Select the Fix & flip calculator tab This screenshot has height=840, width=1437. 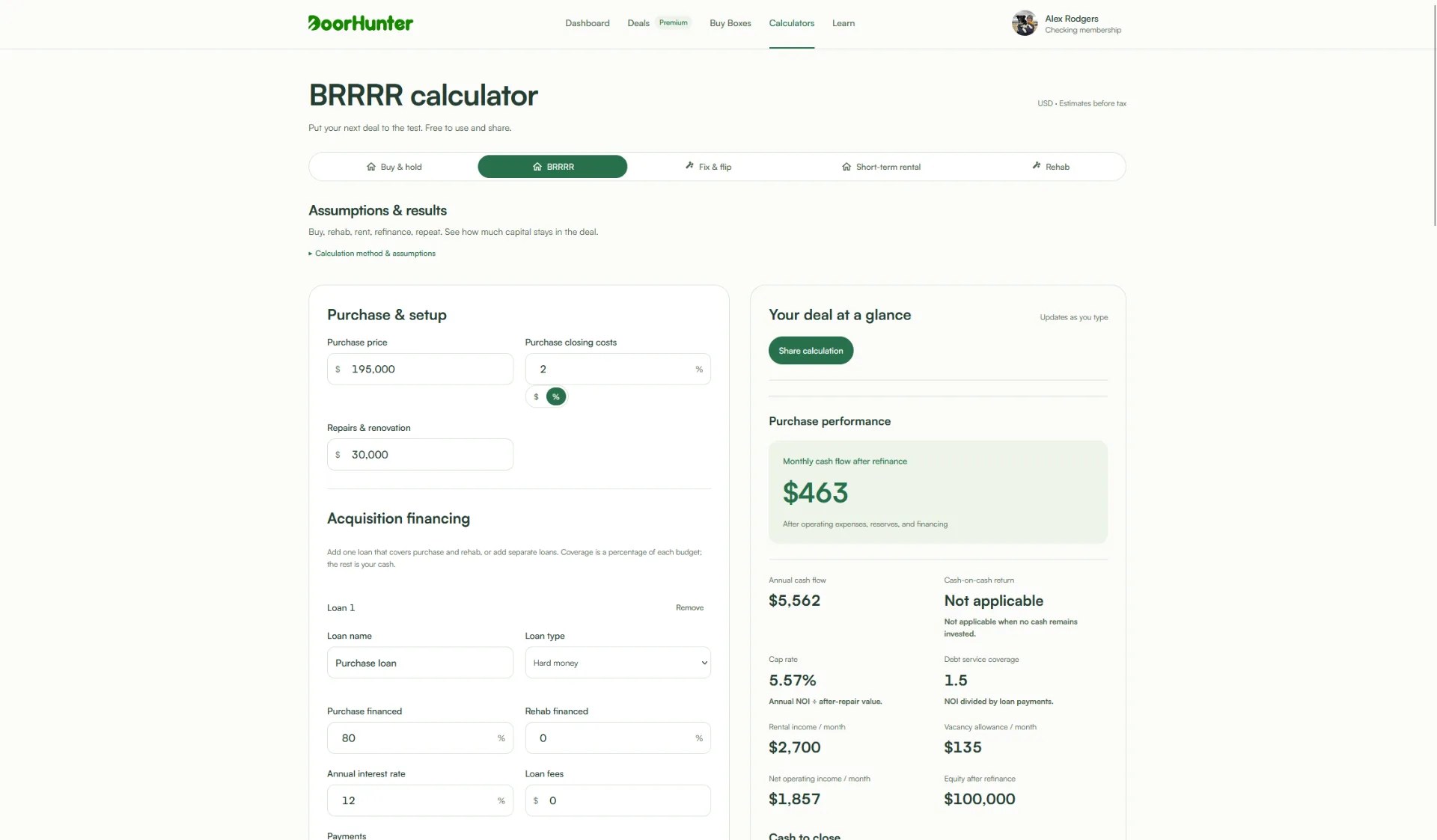click(709, 167)
